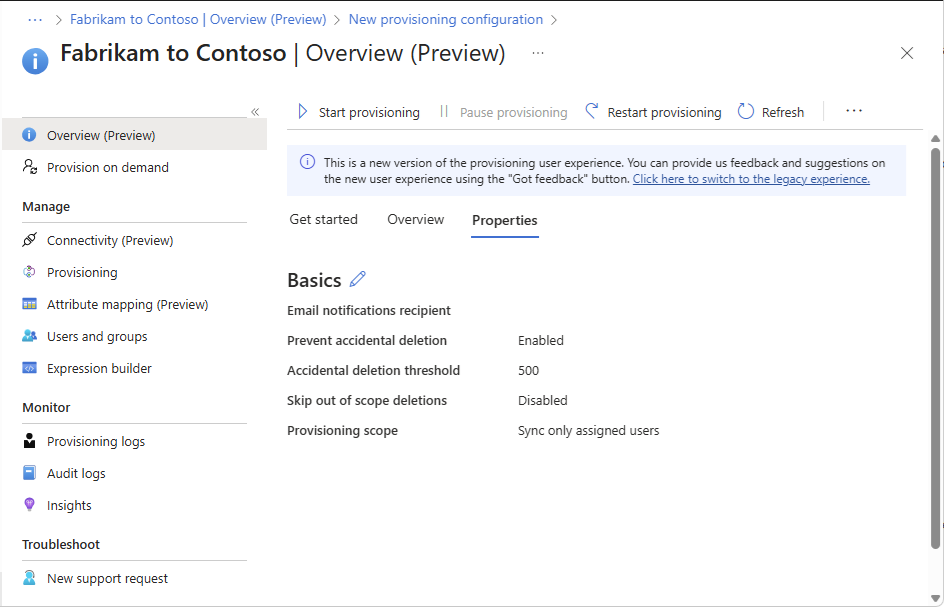Click the Attribute mapping table icon
This screenshot has height=607, width=944.
(x=29, y=304)
